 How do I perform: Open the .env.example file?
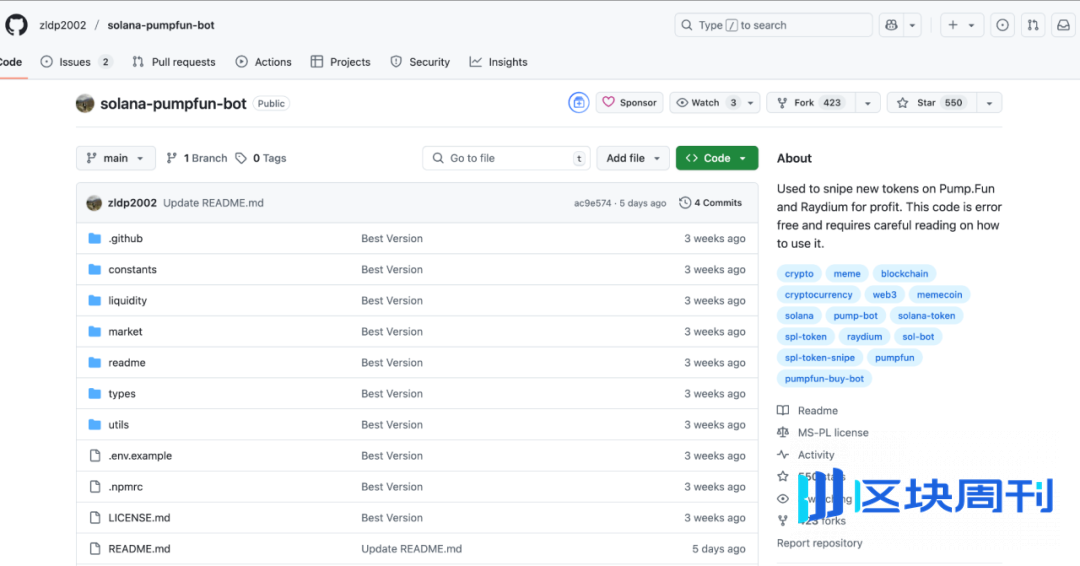(x=140, y=455)
